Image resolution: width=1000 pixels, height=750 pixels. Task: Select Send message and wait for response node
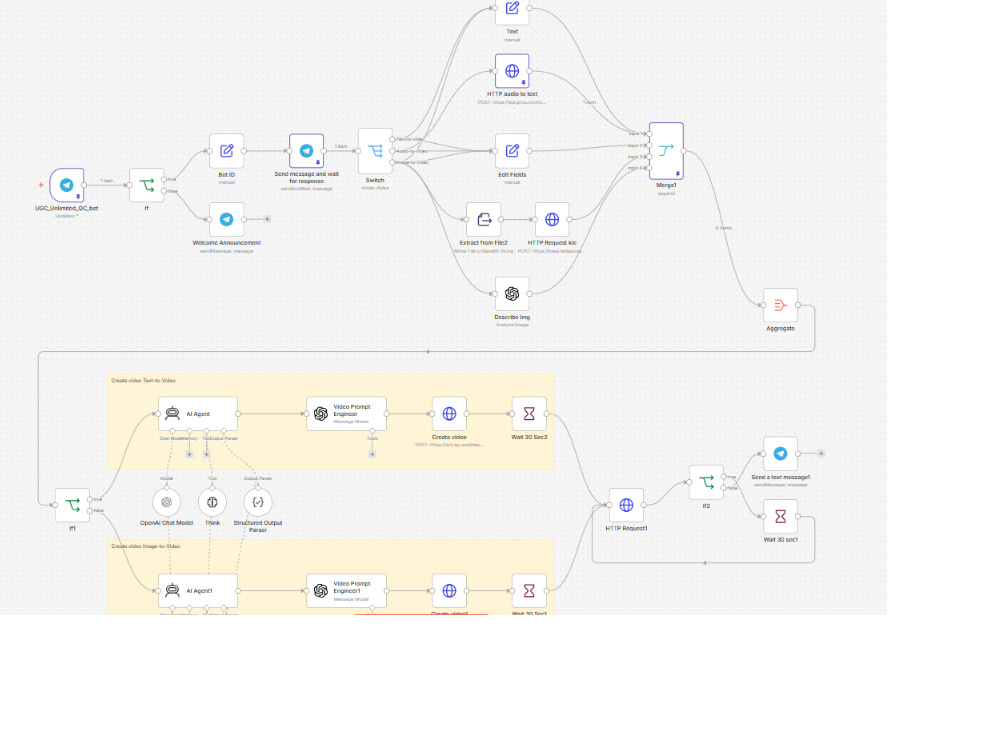[306, 151]
